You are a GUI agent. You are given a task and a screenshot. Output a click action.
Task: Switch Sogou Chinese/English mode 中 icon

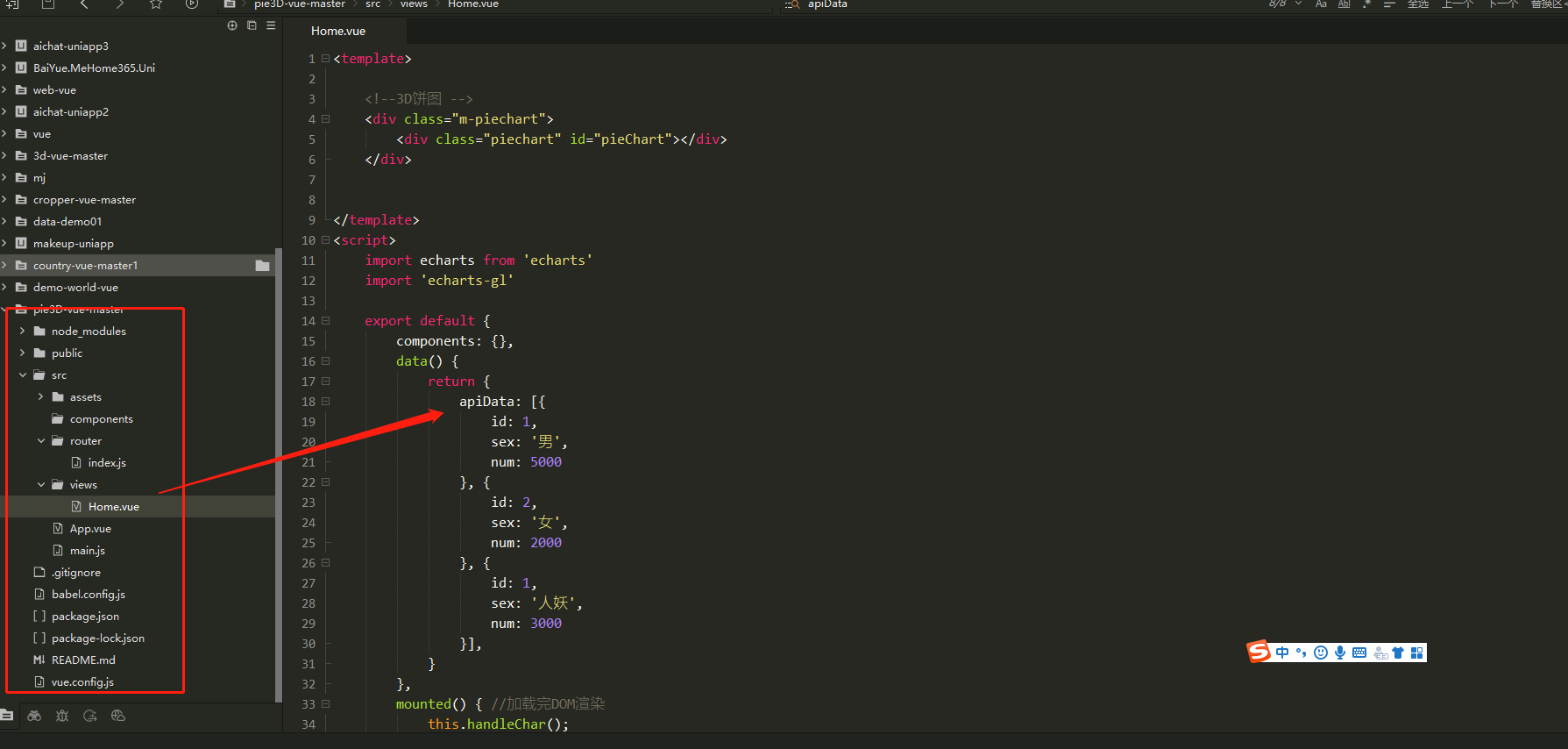point(1282,653)
